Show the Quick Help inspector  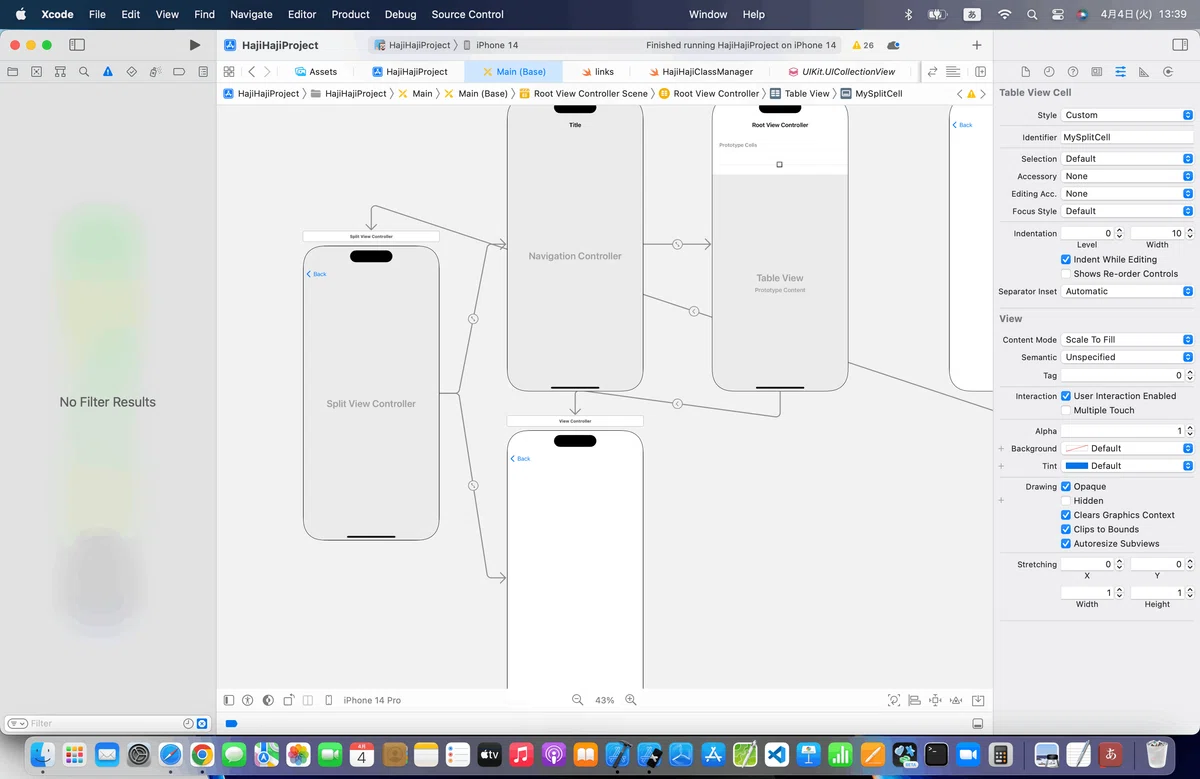(x=1073, y=72)
